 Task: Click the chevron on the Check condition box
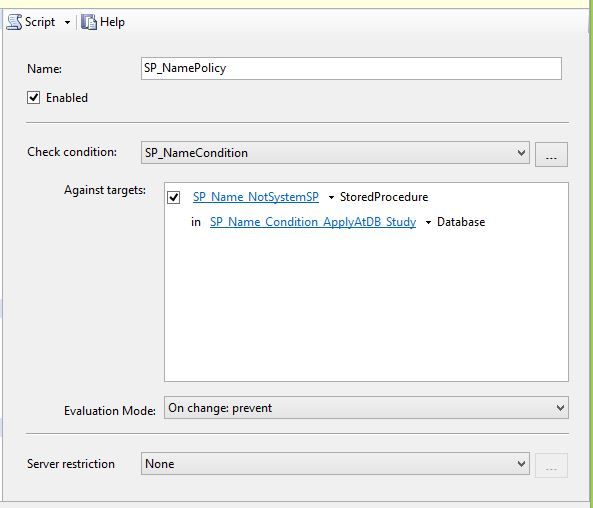point(521,153)
